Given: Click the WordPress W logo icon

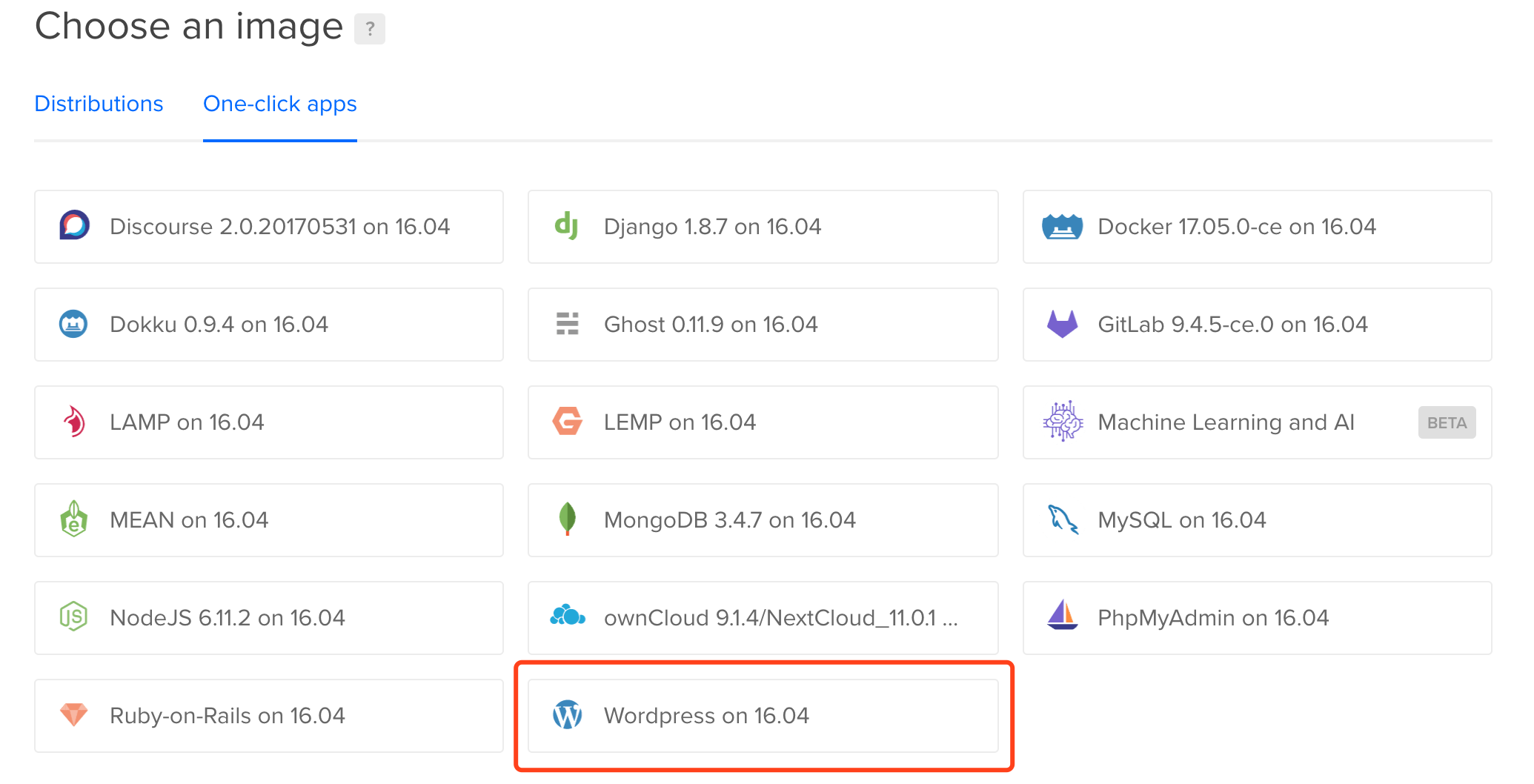Looking at the screenshot, I should pyautogui.click(x=568, y=715).
